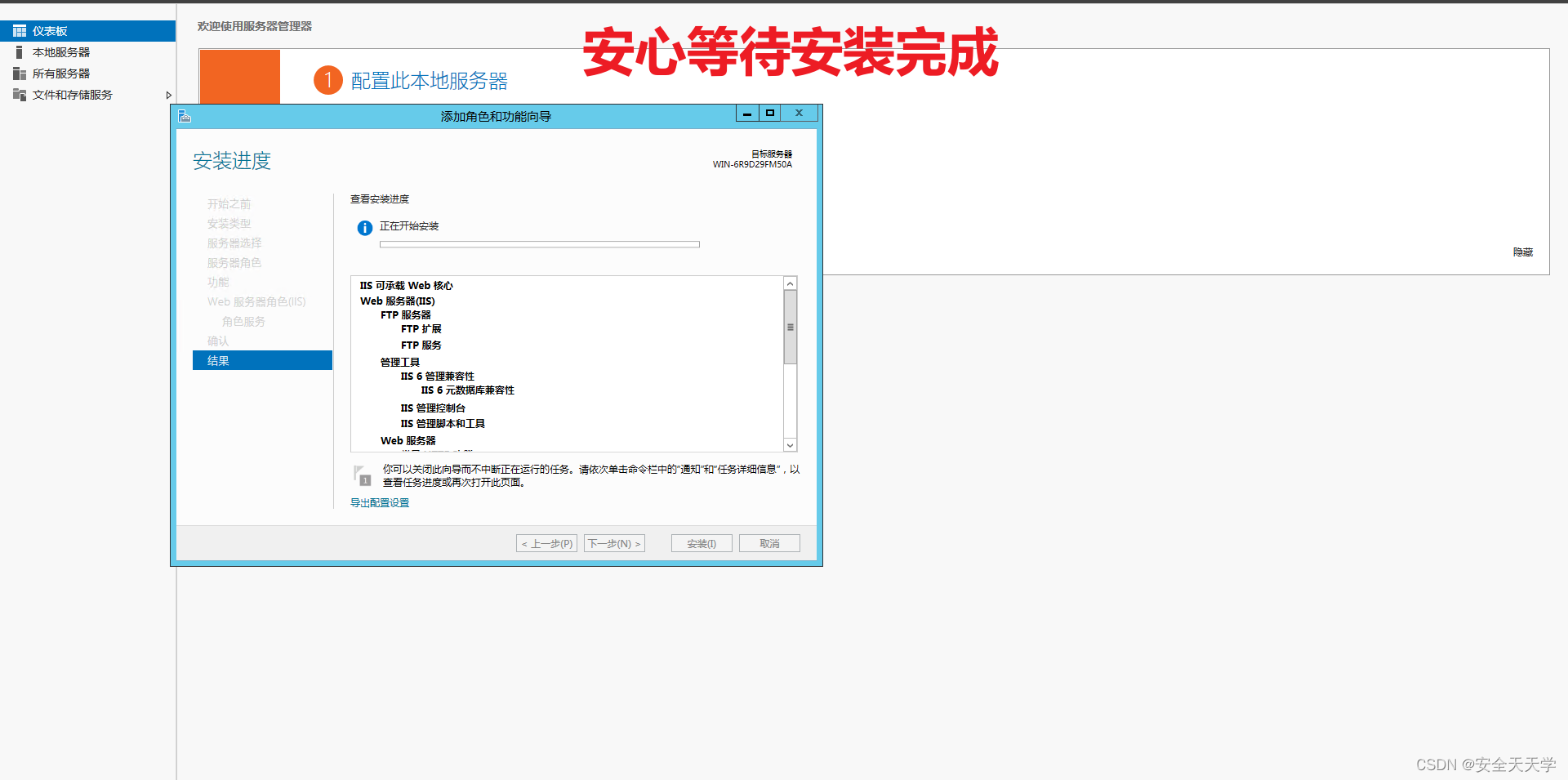Select the 所有服务器 icon in sidebar
This screenshot has height=780, width=1568.
click(20, 74)
